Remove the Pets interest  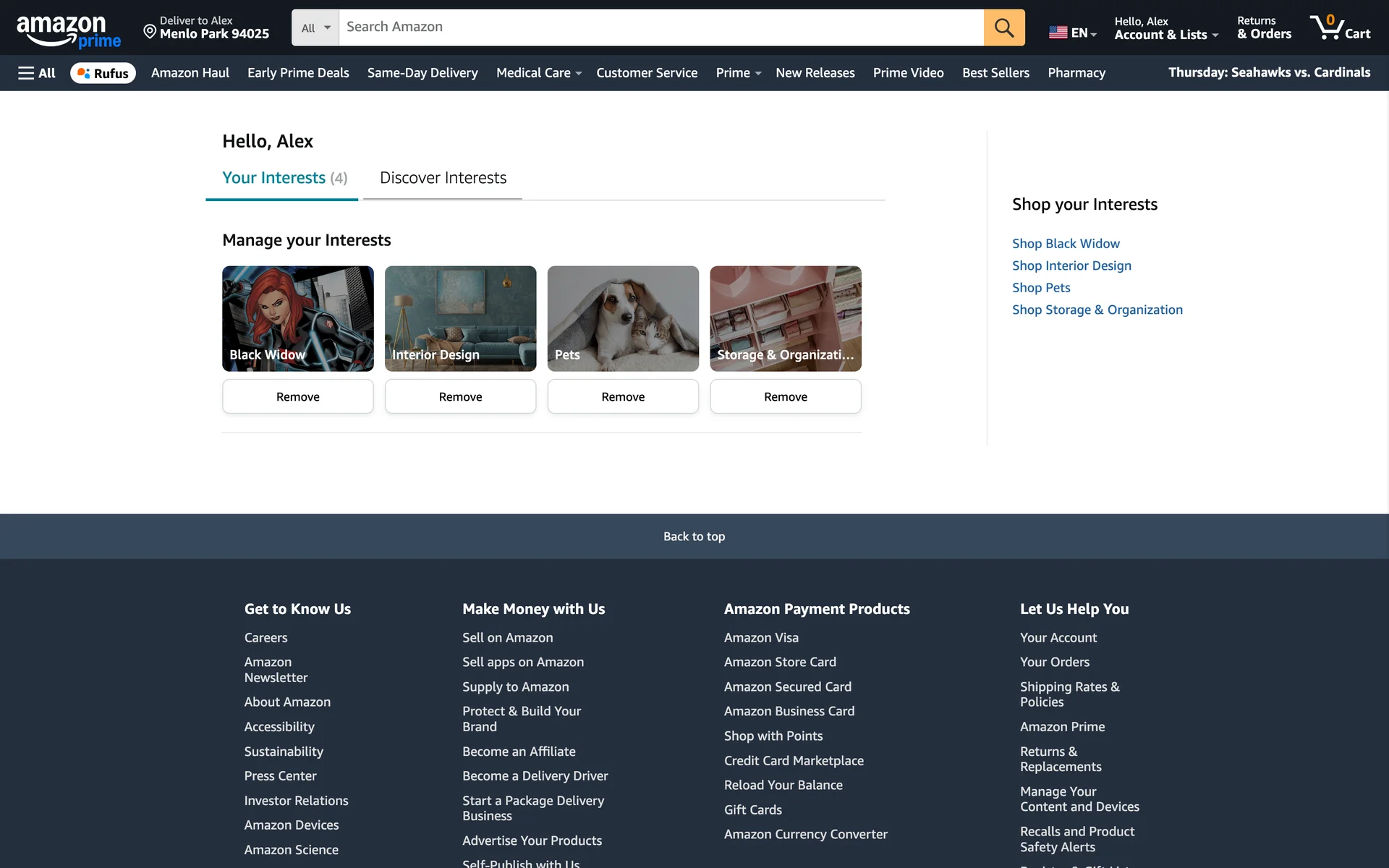622,396
